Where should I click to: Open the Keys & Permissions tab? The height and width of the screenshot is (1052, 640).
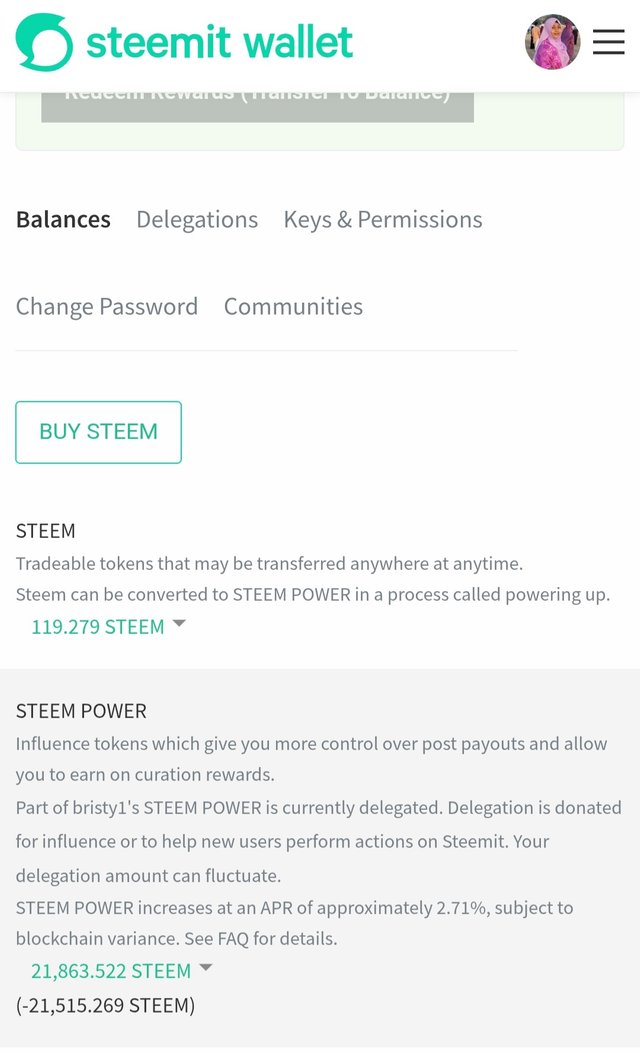[383, 219]
